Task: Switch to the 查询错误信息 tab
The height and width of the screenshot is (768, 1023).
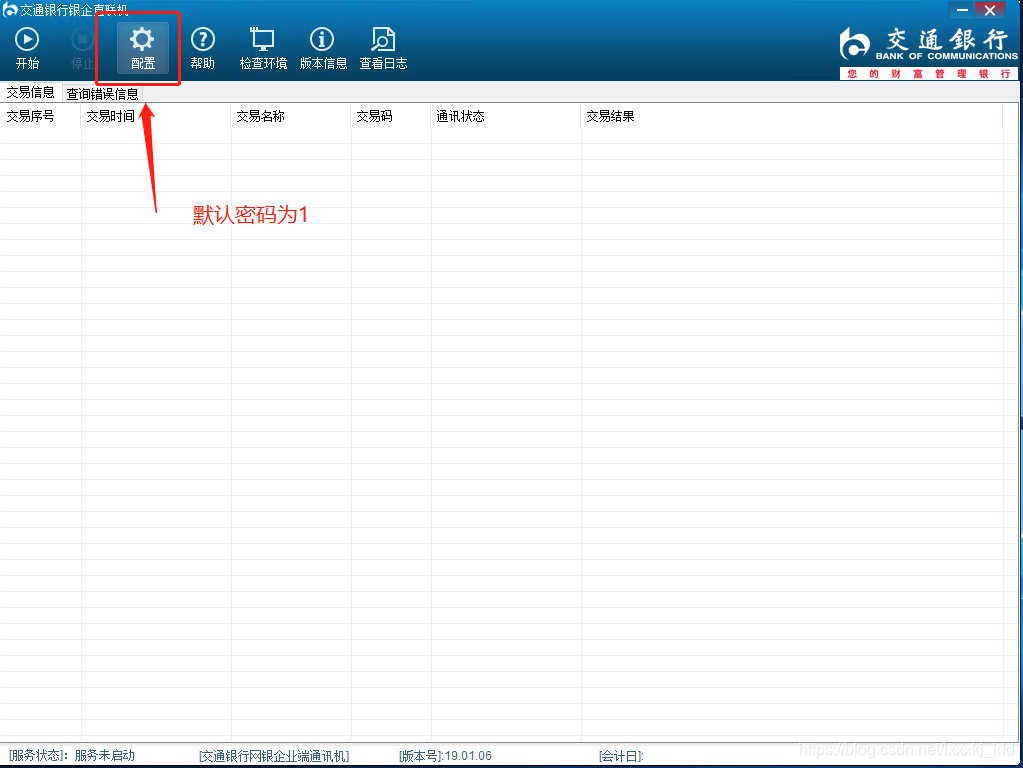Action: coord(102,94)
